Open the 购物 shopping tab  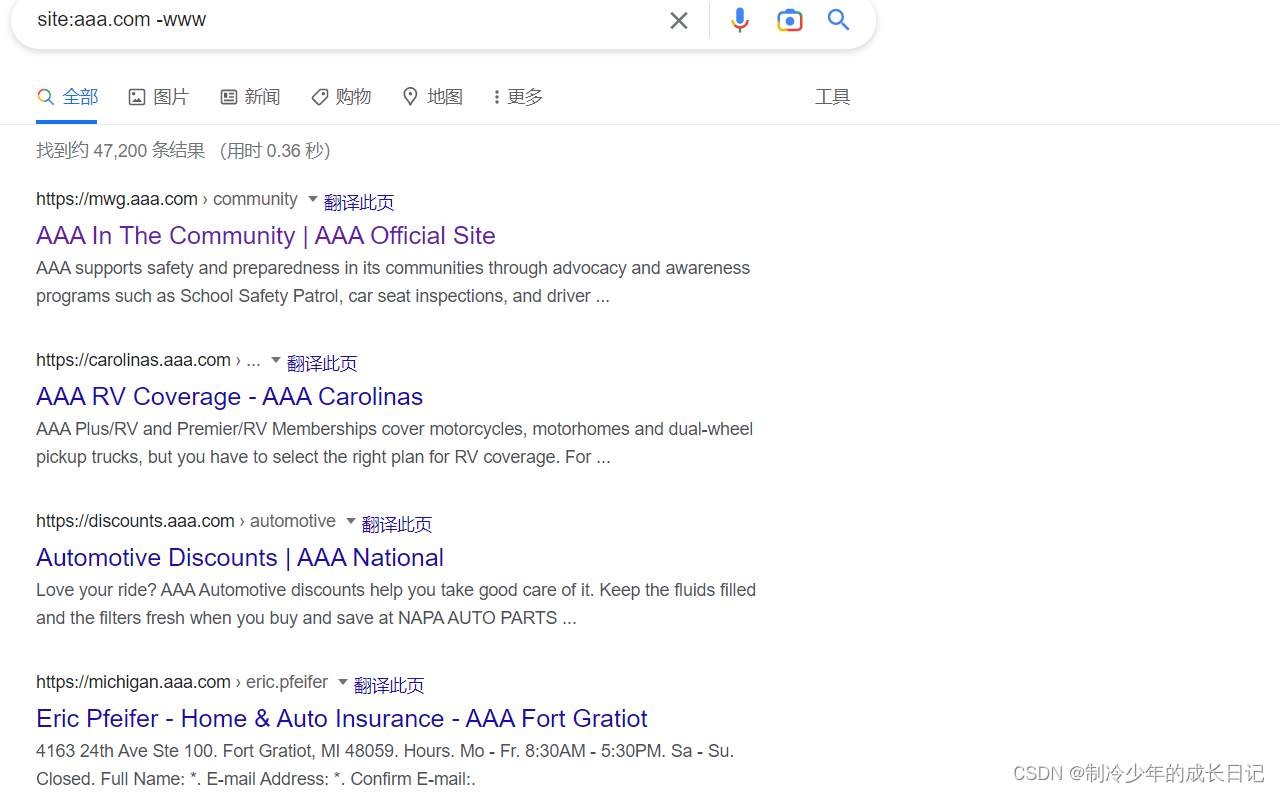(341, 97)
